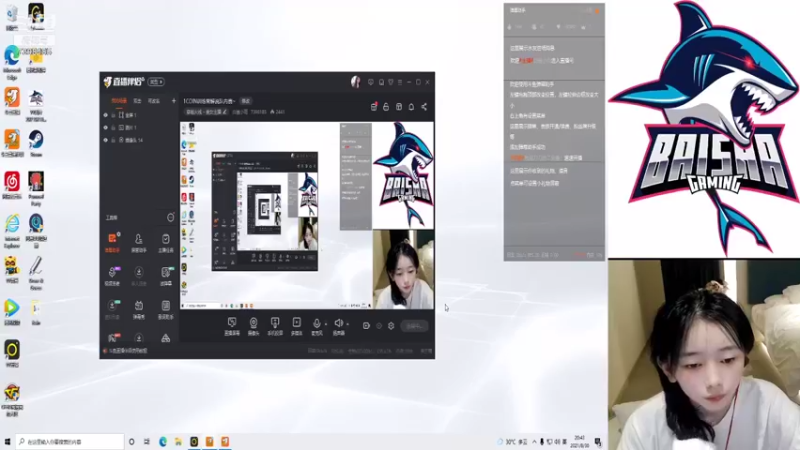Viewport: 800px width, 450px height.
Task: Open the red NetEase music desktop shortcut
Action: click(x=12, y=186)
